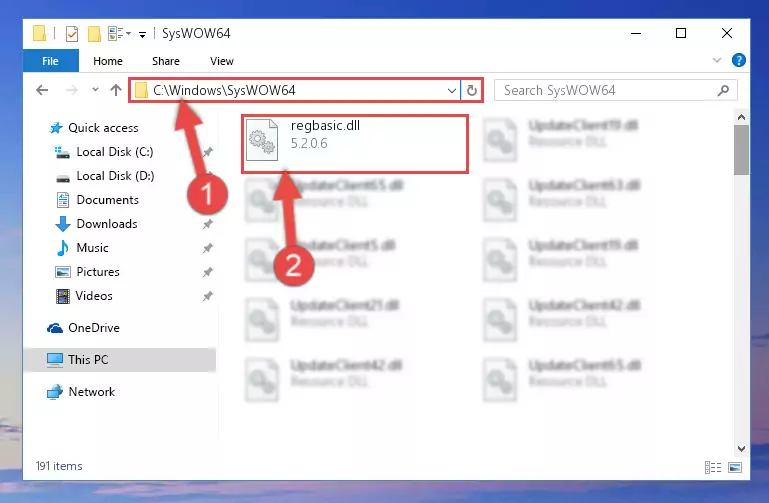Viewport: 769px width, 503px height.
Task: Switch to the Share ribbon tab
Action: pyautogui.click(x=166, y=61)
